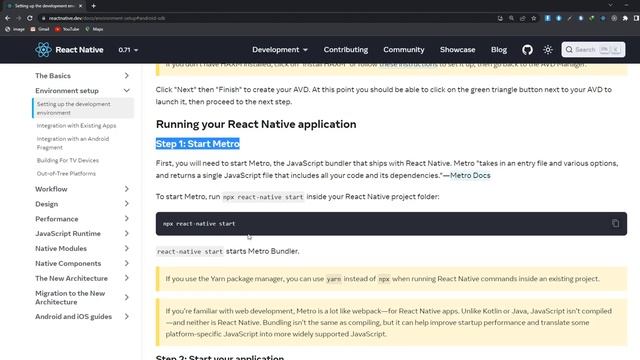Toggle the light/dark theme sun icon
Viewport: 640px width, 360px height.
pyautogui.click(x=548, y=50)
